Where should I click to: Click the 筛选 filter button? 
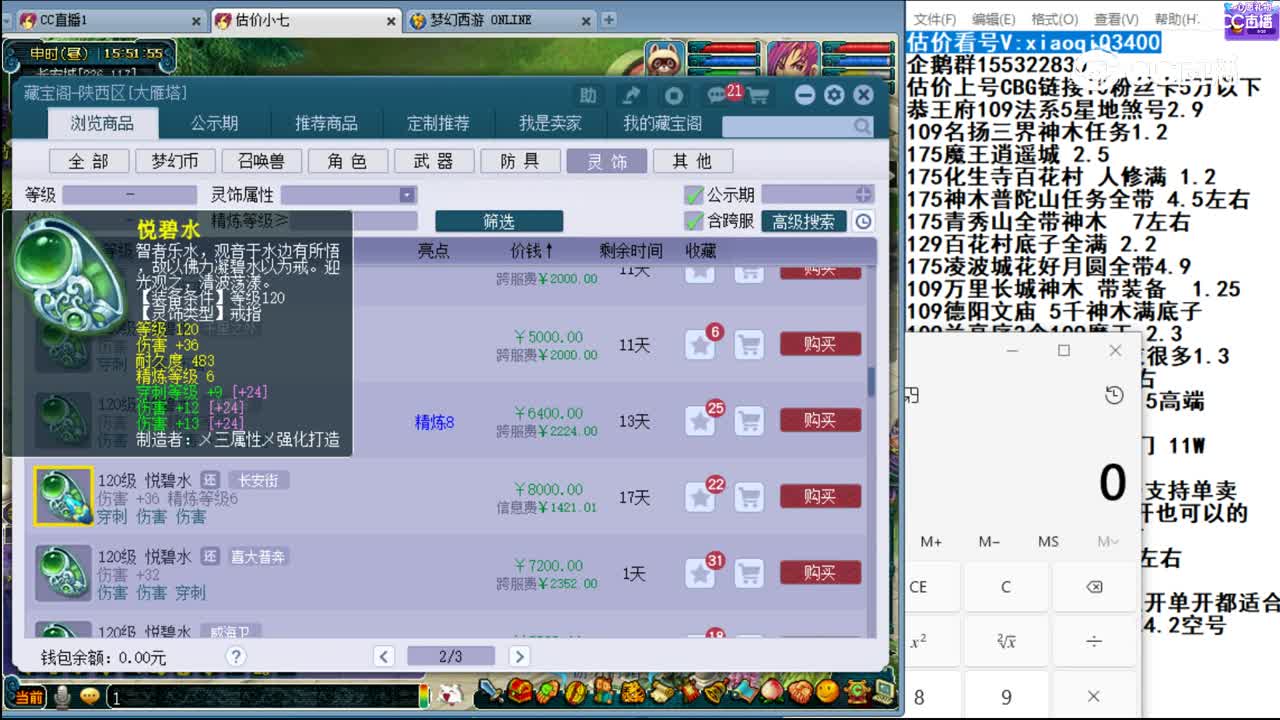pos(499,221)
